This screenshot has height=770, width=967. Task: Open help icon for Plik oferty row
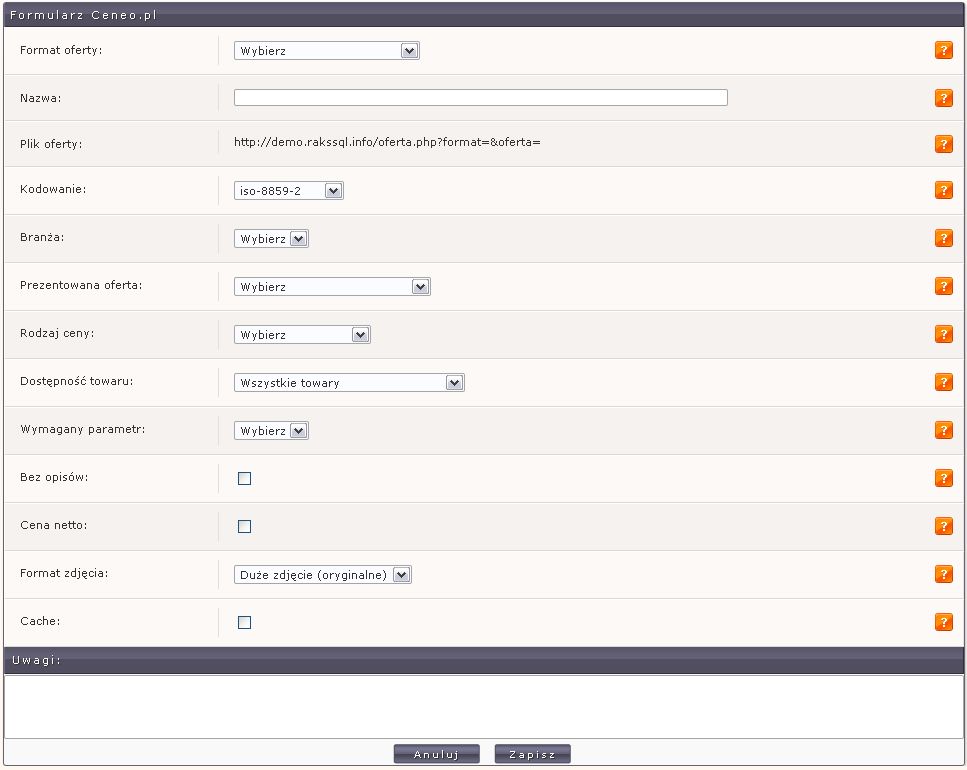(x=943, y=144)
